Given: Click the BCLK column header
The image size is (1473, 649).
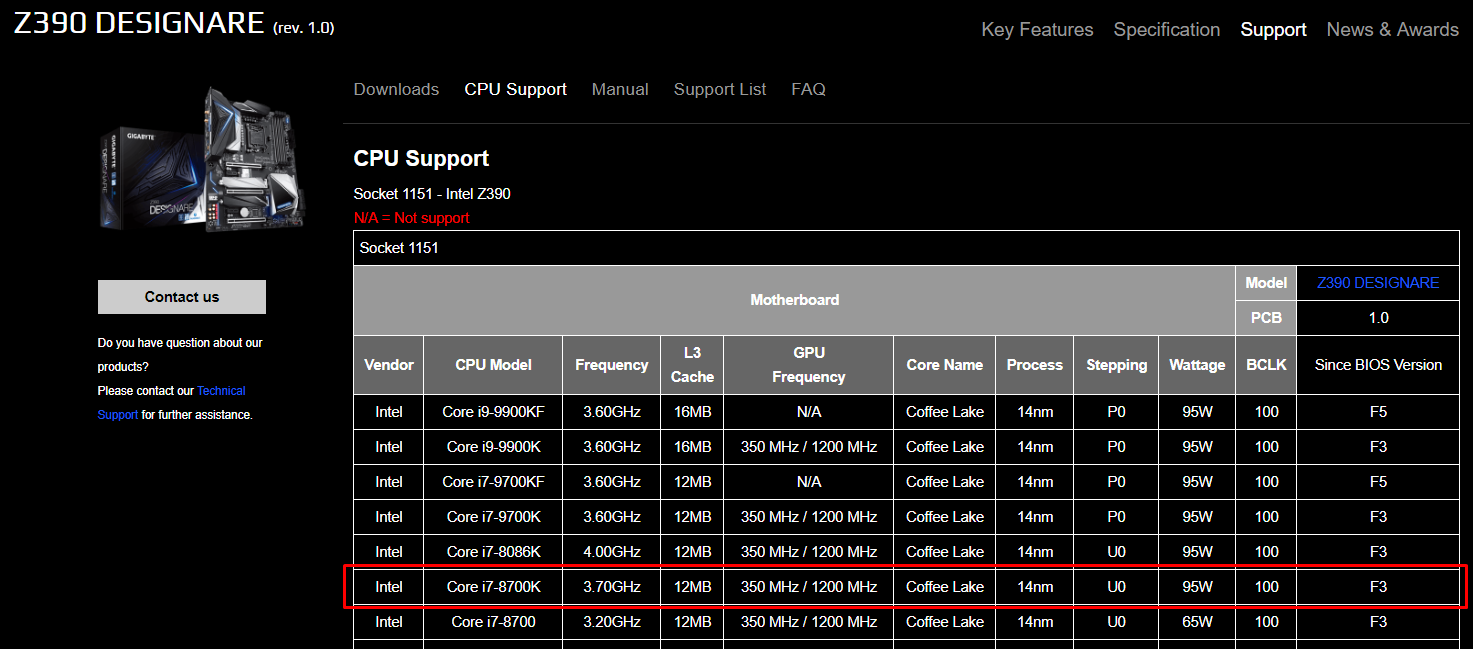Looking at the screenshot, I should coord(1266,365).
